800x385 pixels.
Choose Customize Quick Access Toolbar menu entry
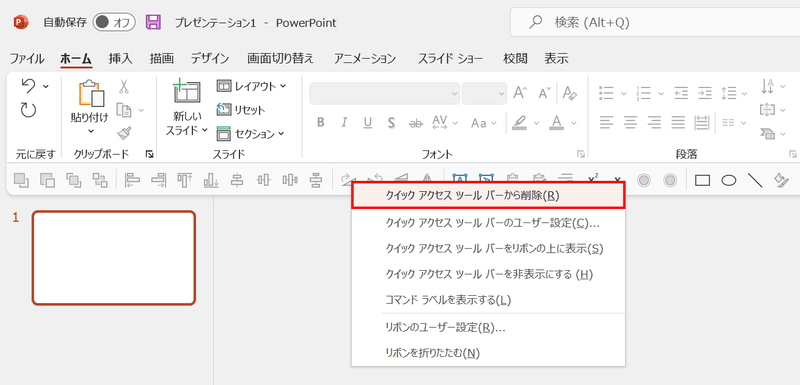(x=488, y=223)
